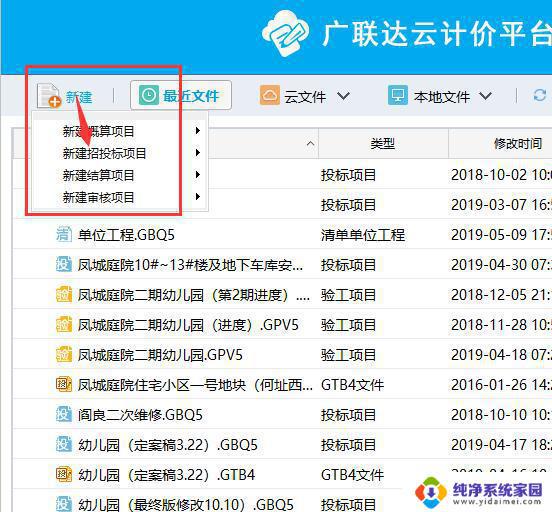Image resolution: width=552 pixels, height=512 pixels.
Task: Expand submenu arrow of 新建招投标项目
Action: (x=198, y=152)
